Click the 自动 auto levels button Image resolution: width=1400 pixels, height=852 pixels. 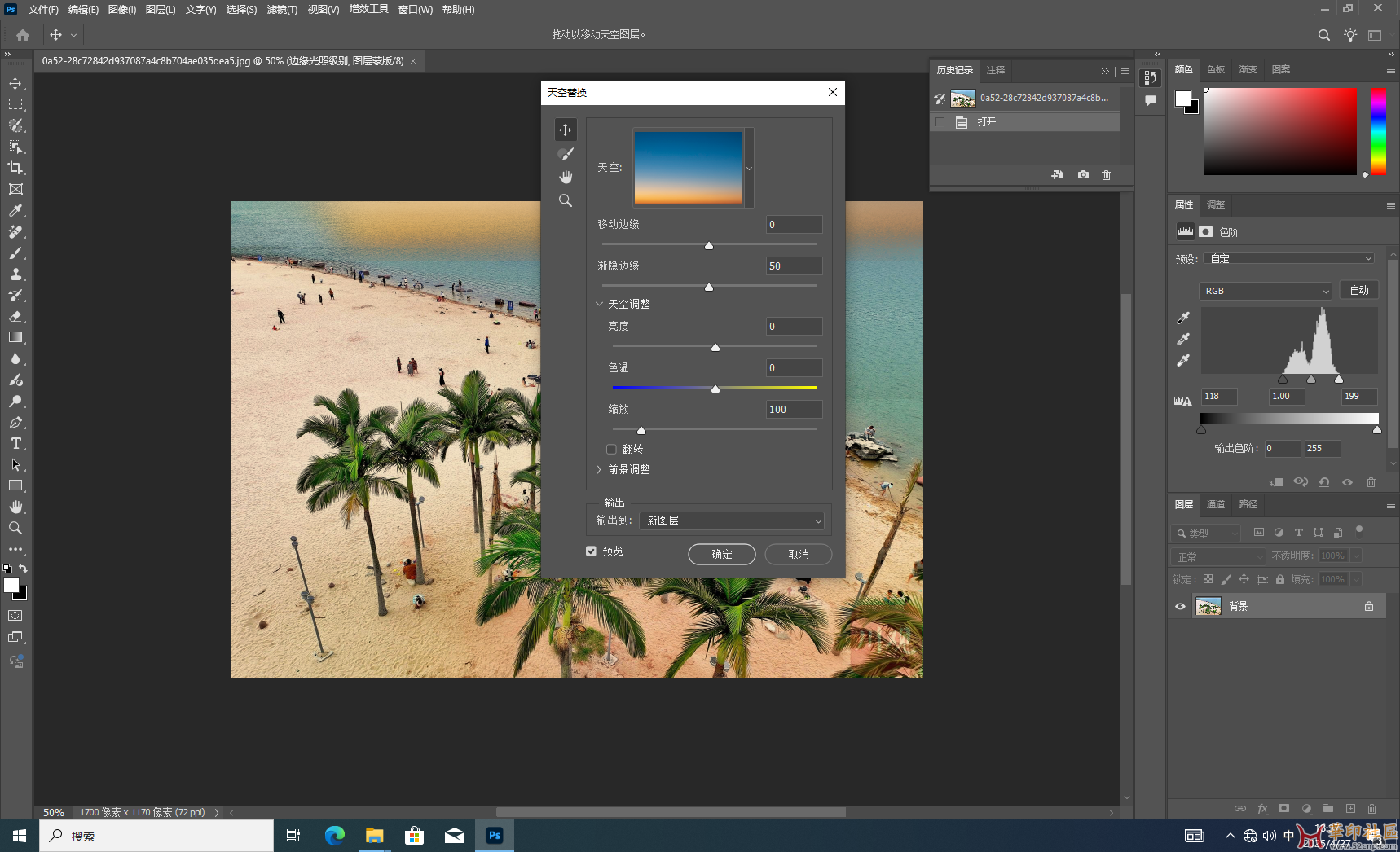pyautogui.click(x=1359, y=290)
